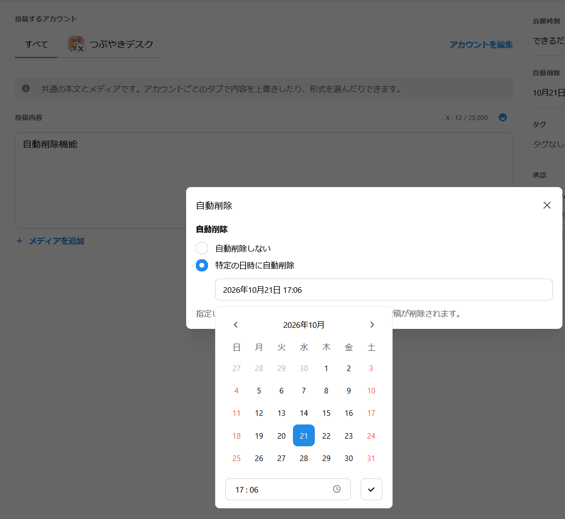Select October 2 in the calendar

(348, 368)
